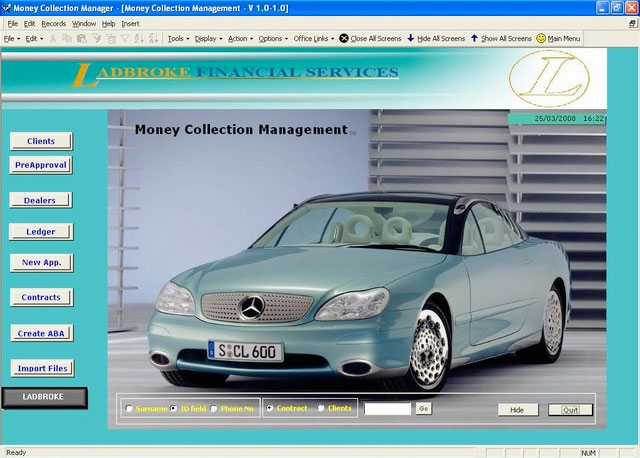Click the application icon in title bar
This screenshot has width=640, height=458.
coord(6,8)
